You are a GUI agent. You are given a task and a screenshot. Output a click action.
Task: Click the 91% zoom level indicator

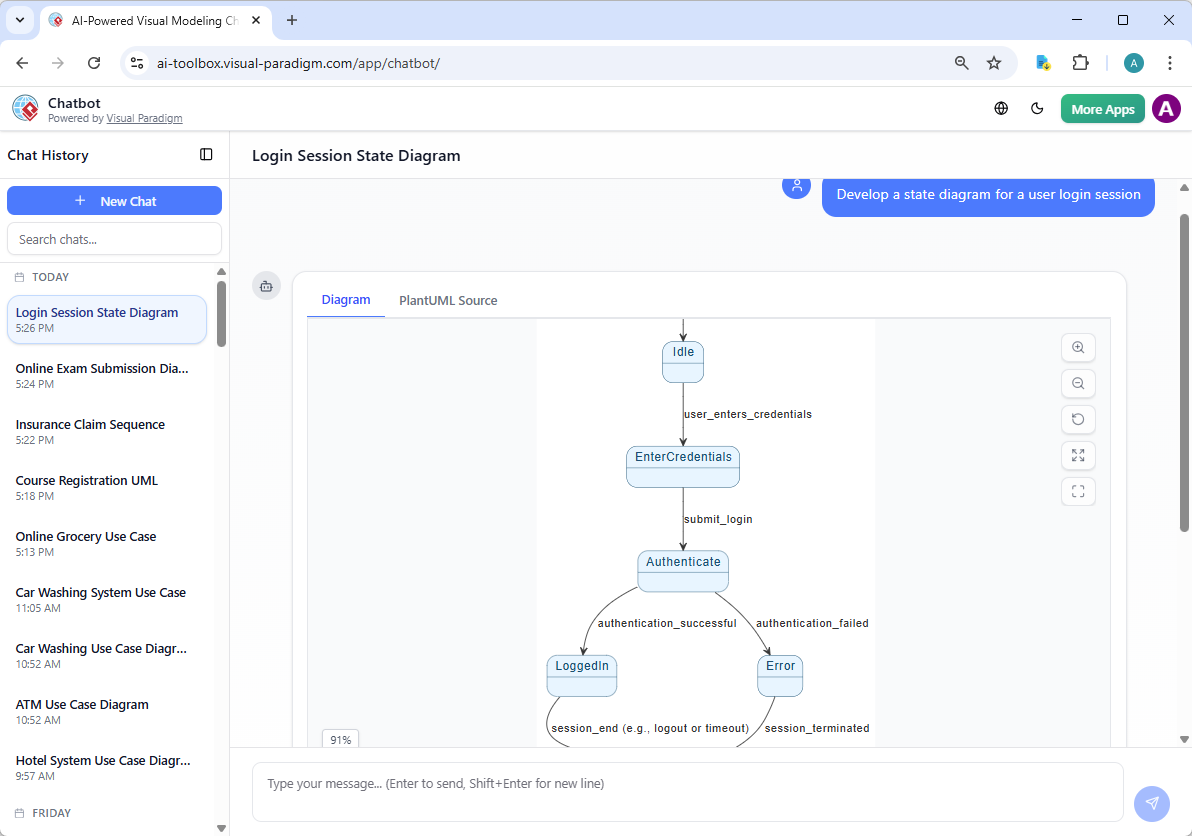point(340,739)
